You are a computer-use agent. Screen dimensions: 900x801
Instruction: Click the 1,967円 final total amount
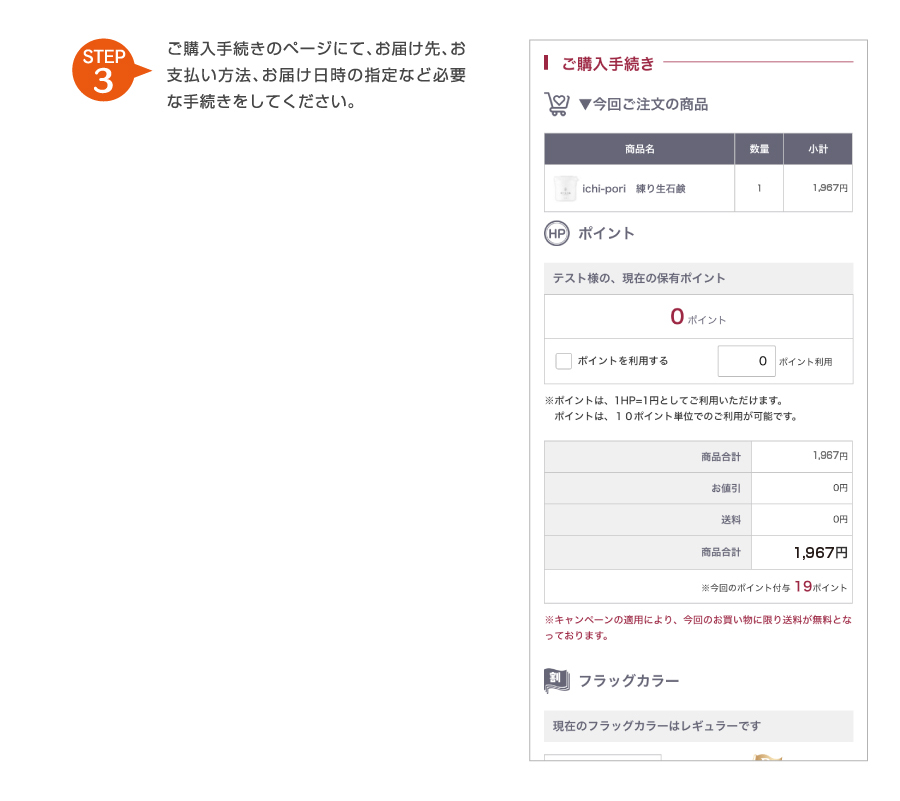[821, 553]
